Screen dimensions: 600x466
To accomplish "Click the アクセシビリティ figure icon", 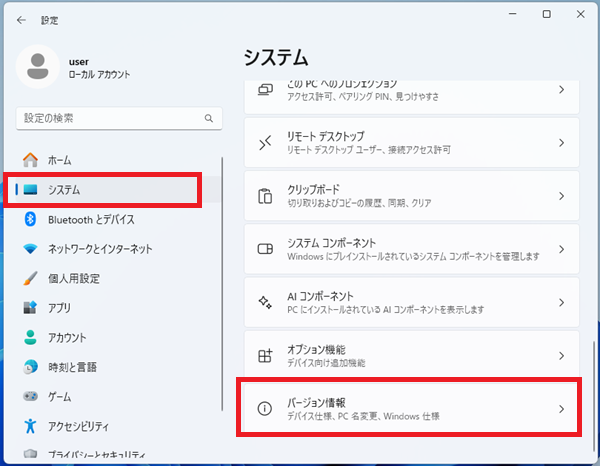I will (x=30, y=426).
